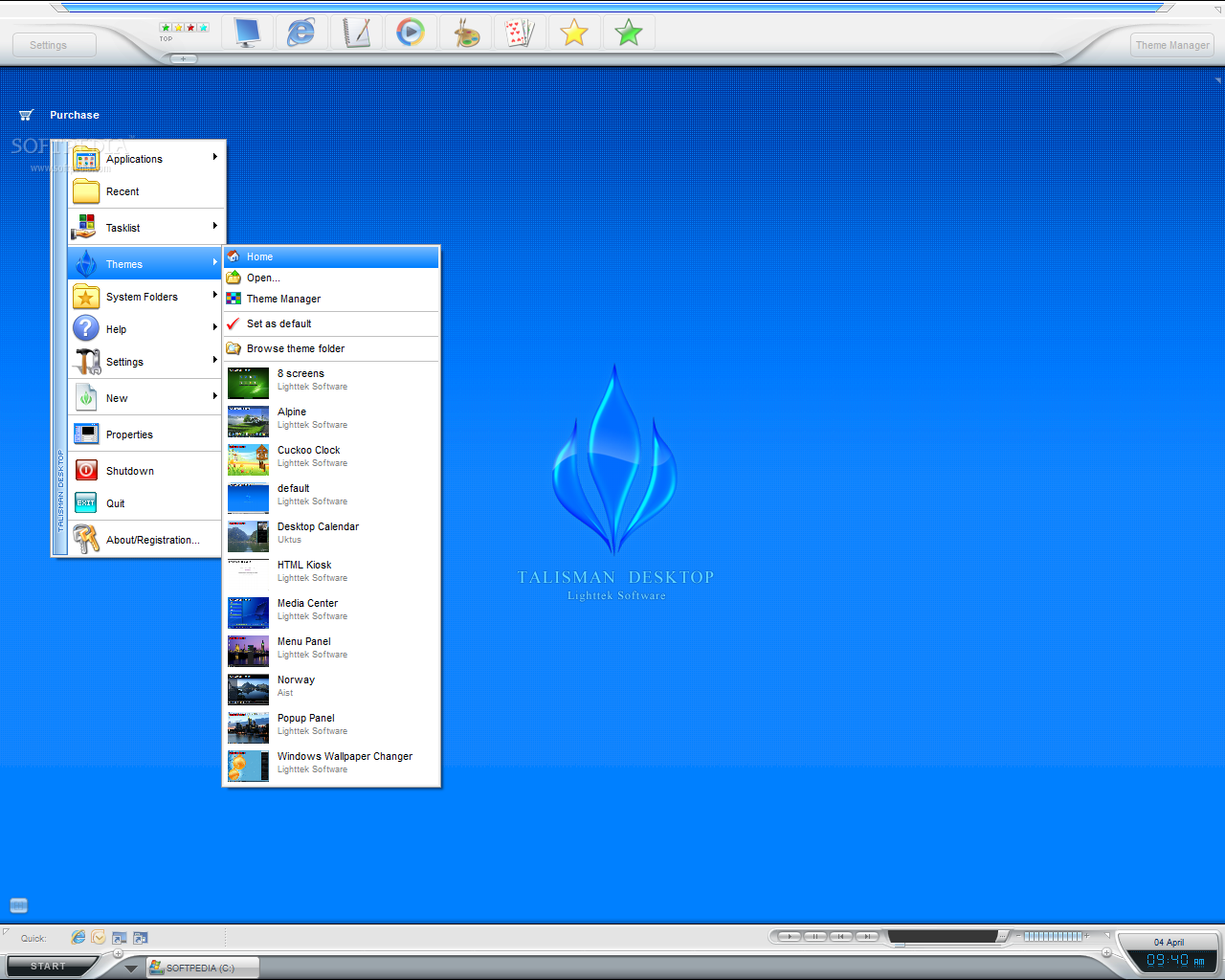Click the volume plus button

[x=1086, y=936]
